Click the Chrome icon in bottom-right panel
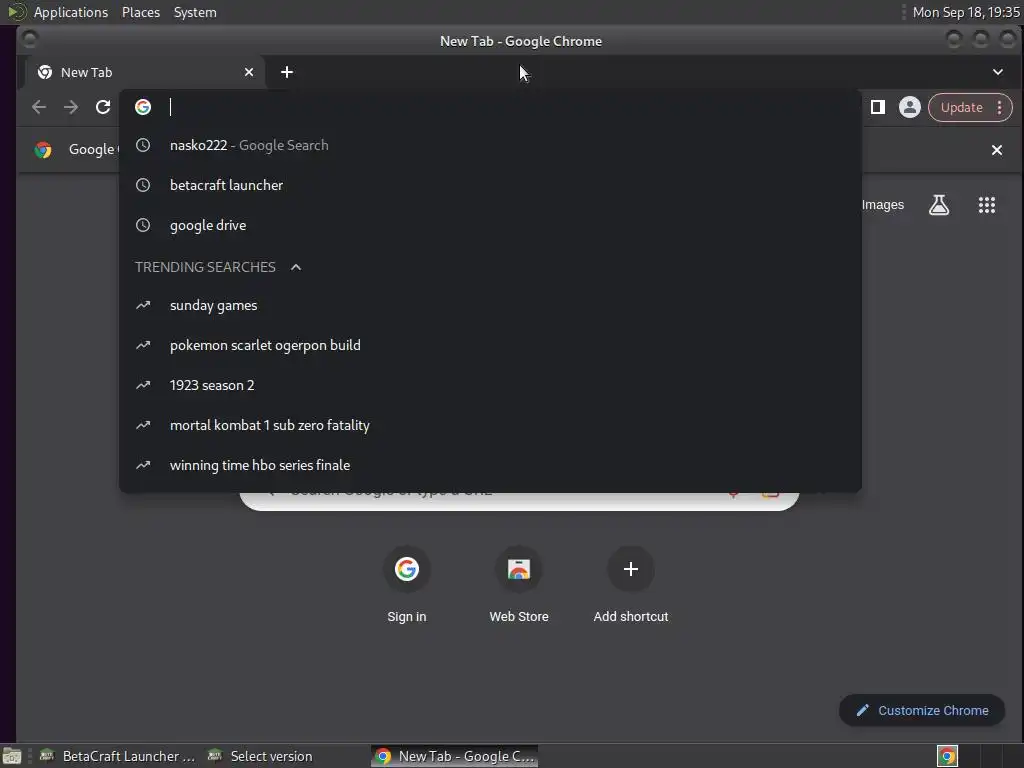This screenshot has width=1024, height=768. (947, 756)
